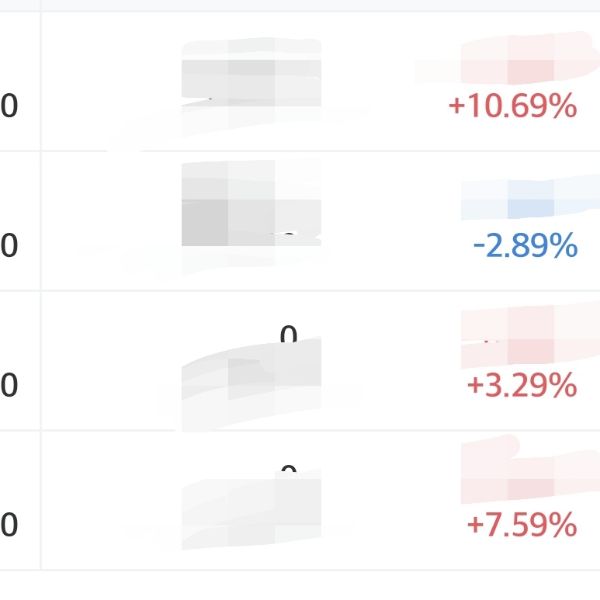This screenshot has width=600, height=600.
Task: Click the blank area below the last row
Action: click(x=300, y=585)
